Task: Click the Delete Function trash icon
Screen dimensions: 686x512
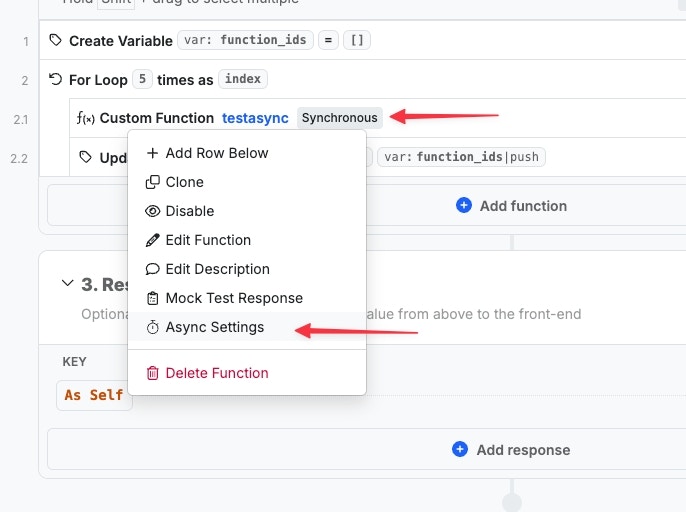Action: 153,373
